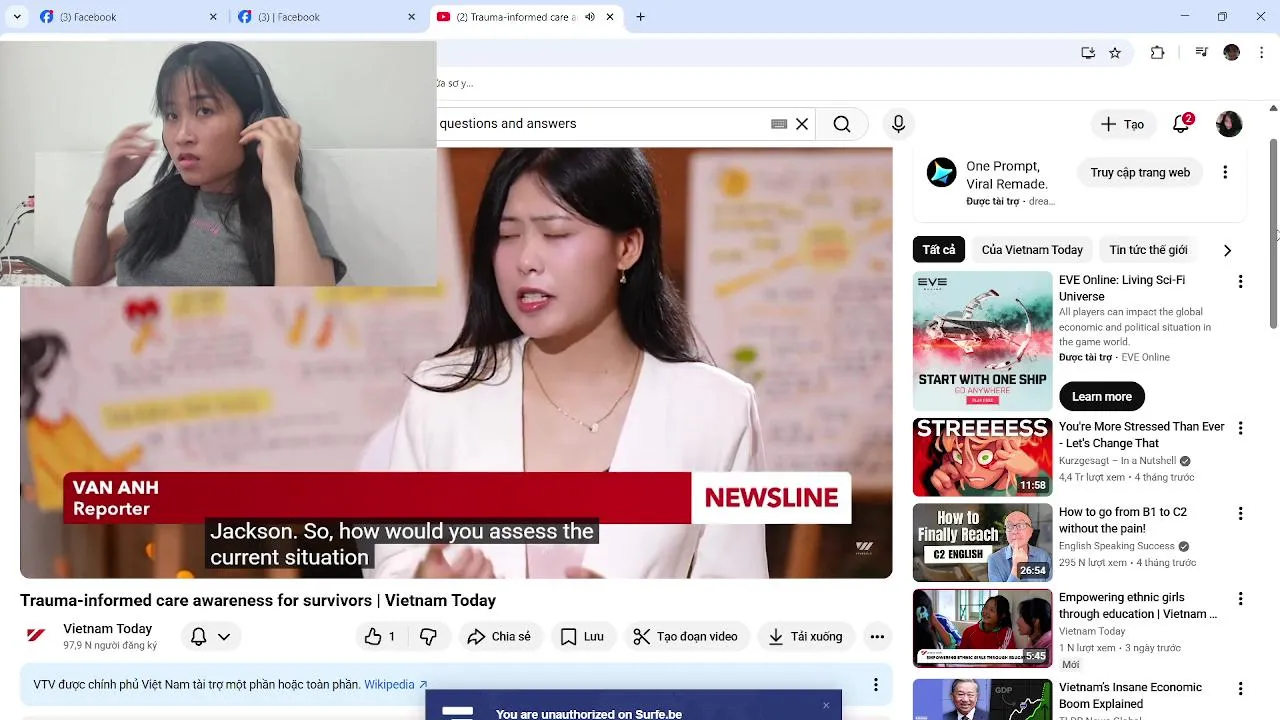Viewport: 1280px width, 720px height.
Task: Close the second Facebook tab
Action: pos(411,17)
